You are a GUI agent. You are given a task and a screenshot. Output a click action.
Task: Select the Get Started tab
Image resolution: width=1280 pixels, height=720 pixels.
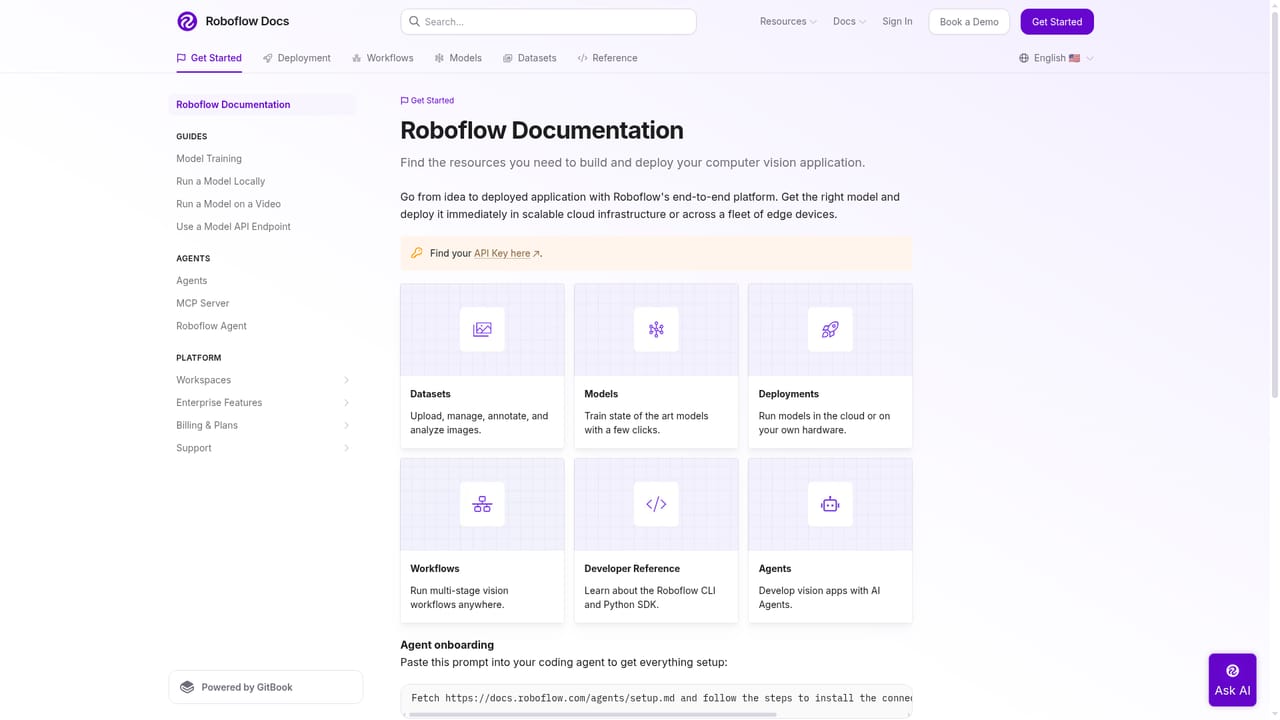(x=209, y=58)
